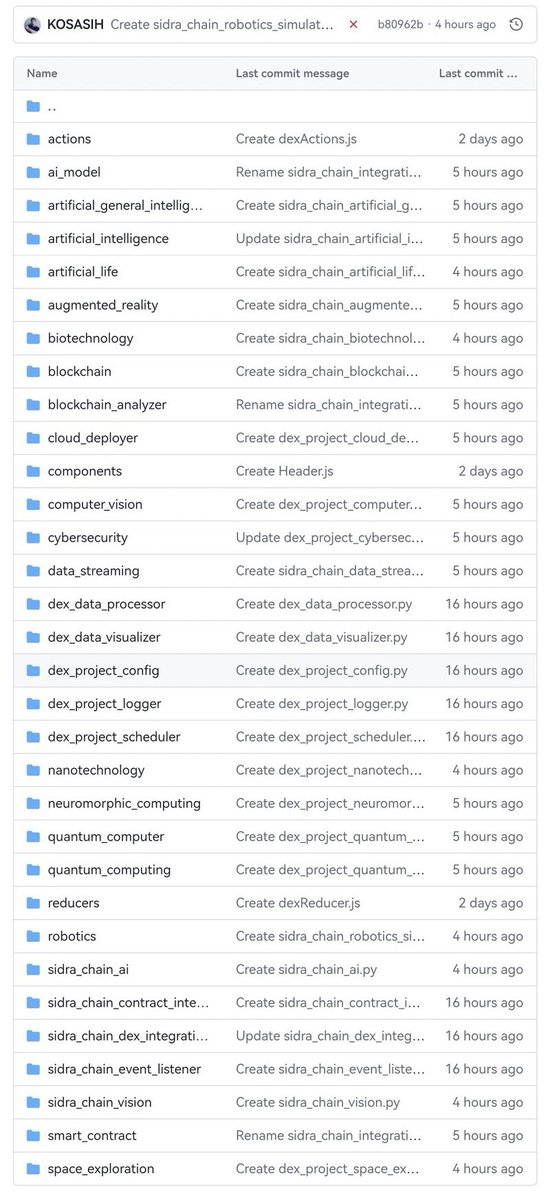Open latest commit message 'Create sidra_chain_robotics_simulat…'
Screen dimensions: 550x1200
tap(222, 24)
